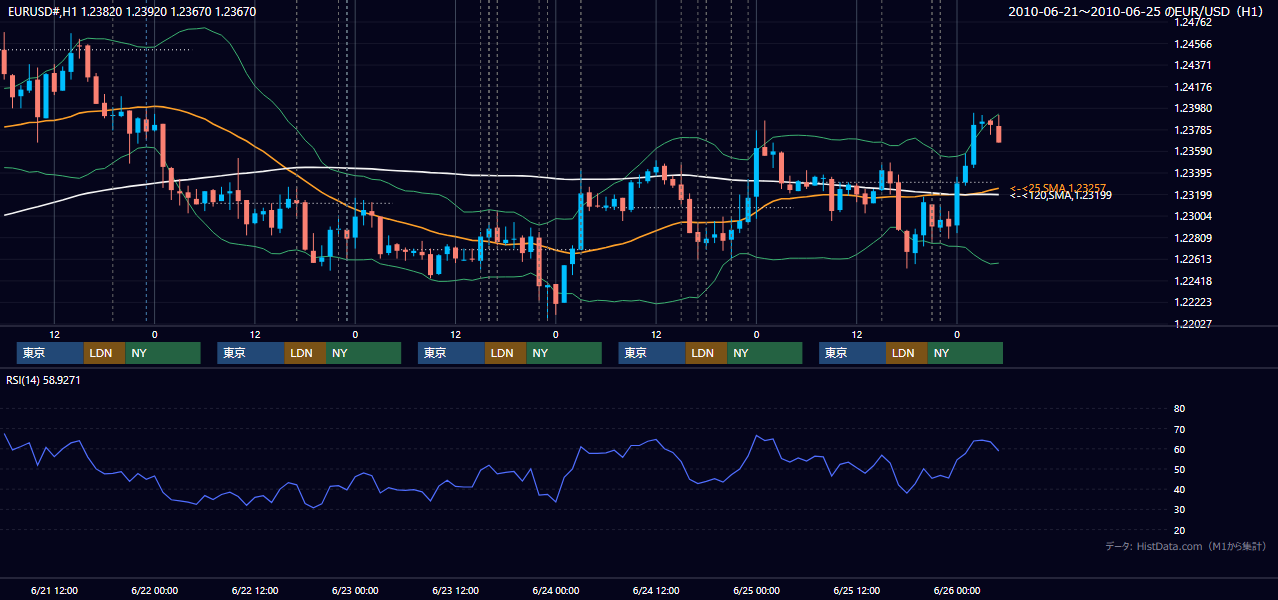
Task: Click the NY session block for the 6/25 session
Action: click(x=965, y=353)
